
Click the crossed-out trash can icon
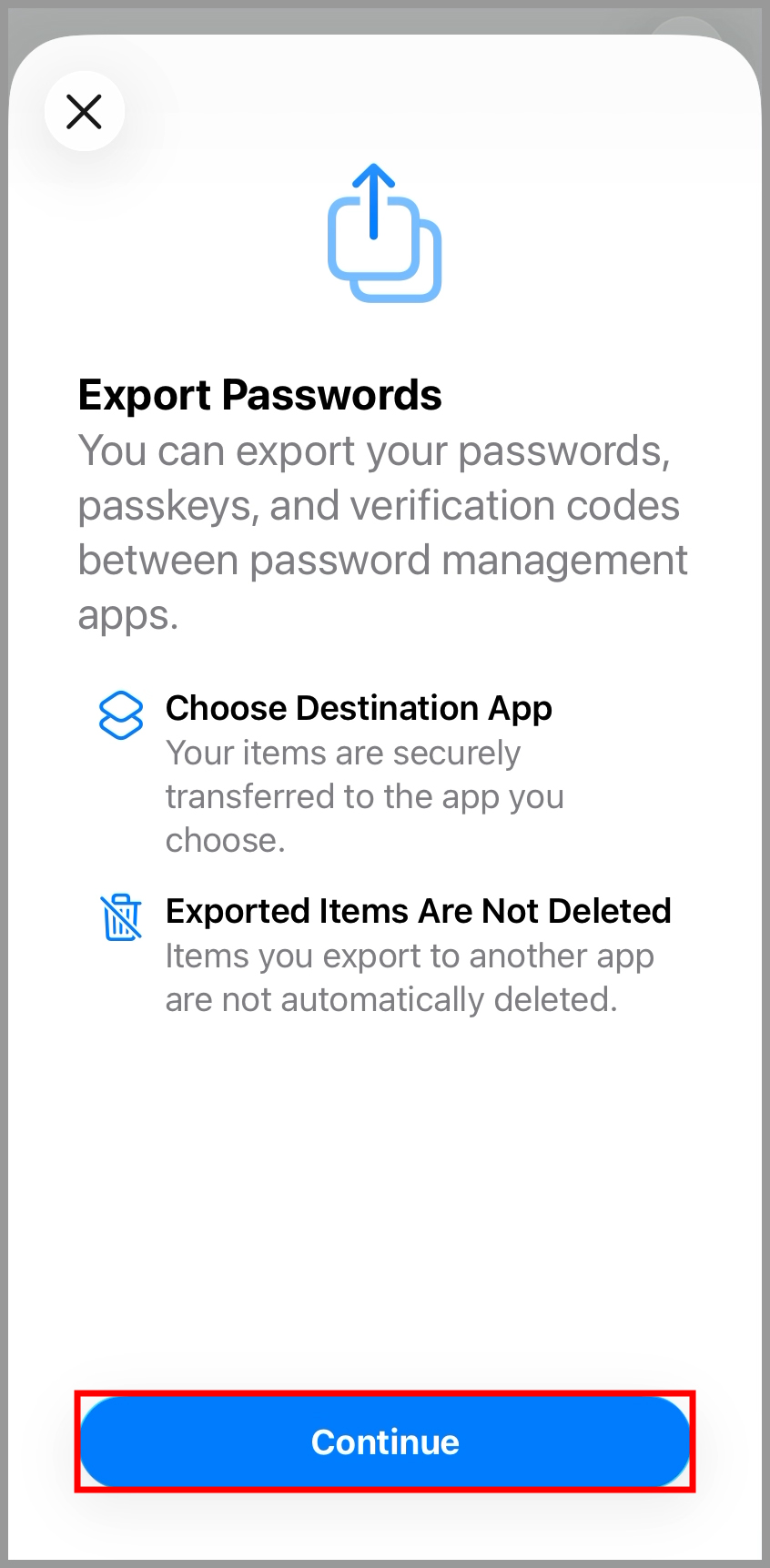[x=121, y=917]
